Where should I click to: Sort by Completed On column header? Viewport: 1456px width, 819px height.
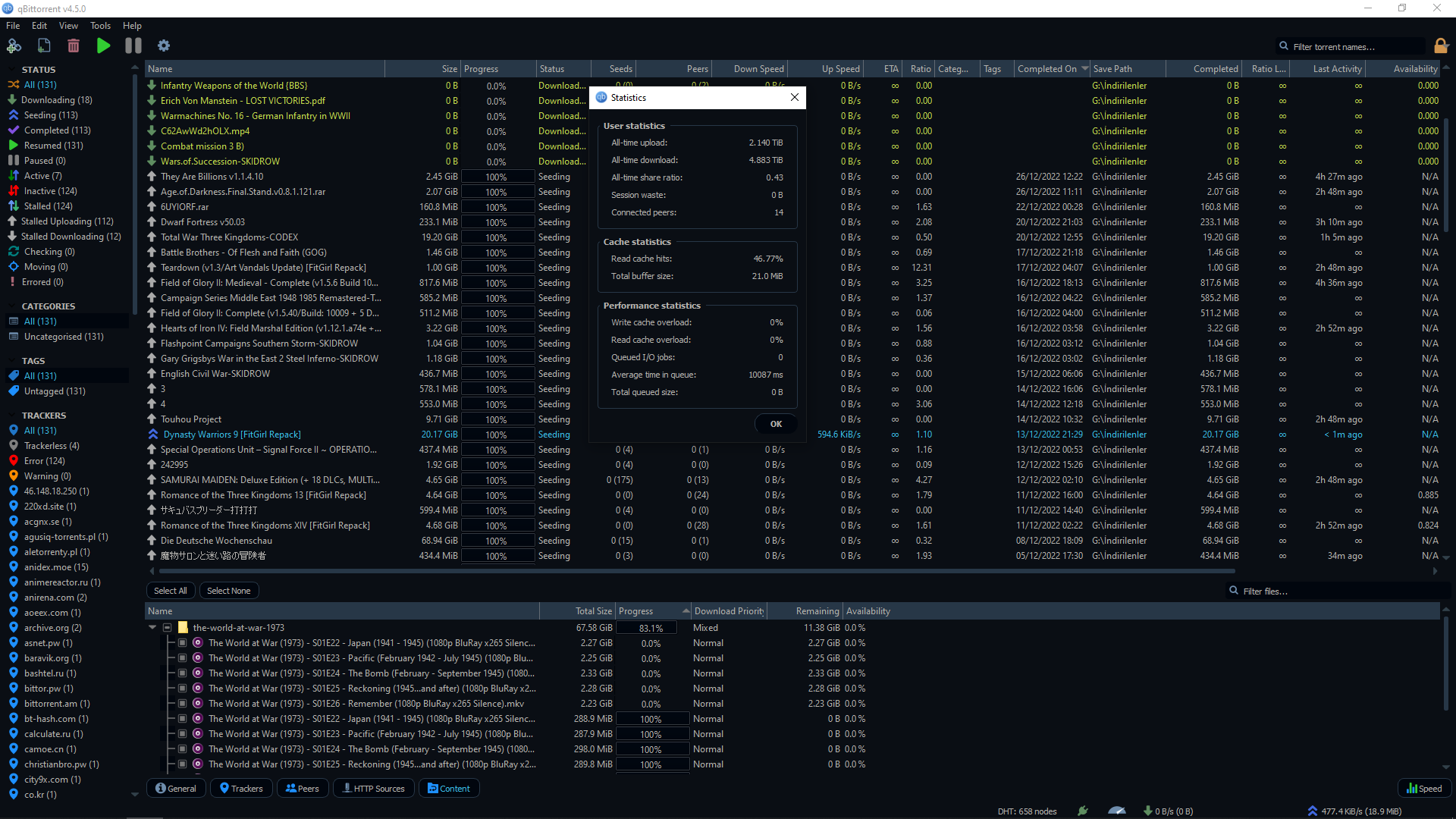click(1052, 69)
